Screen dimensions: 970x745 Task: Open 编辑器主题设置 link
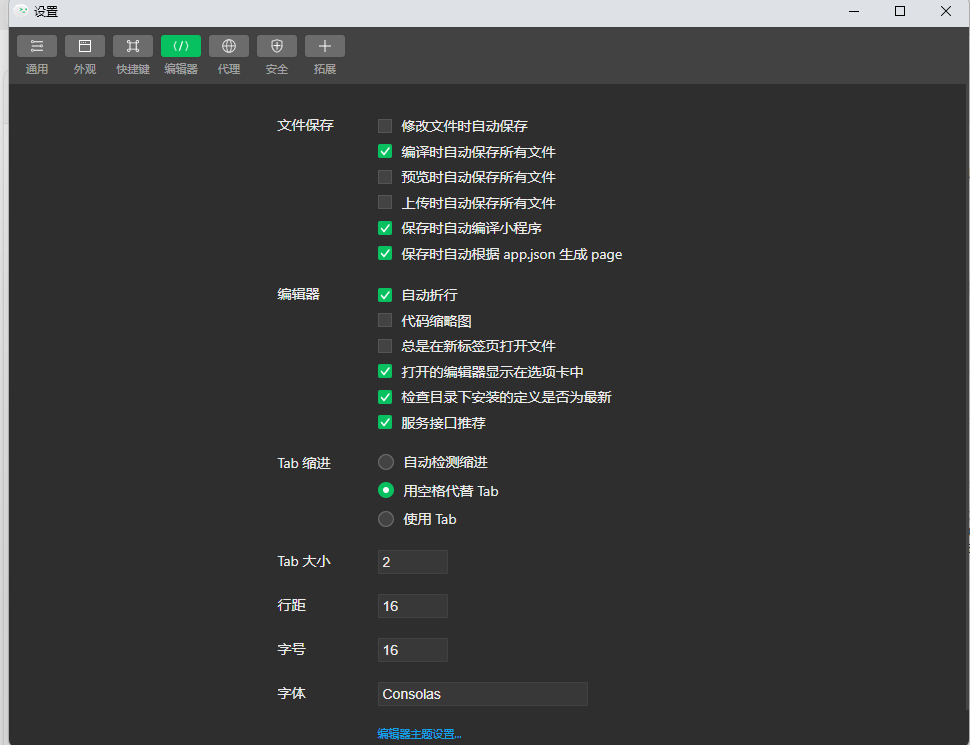tap(419, 734)
